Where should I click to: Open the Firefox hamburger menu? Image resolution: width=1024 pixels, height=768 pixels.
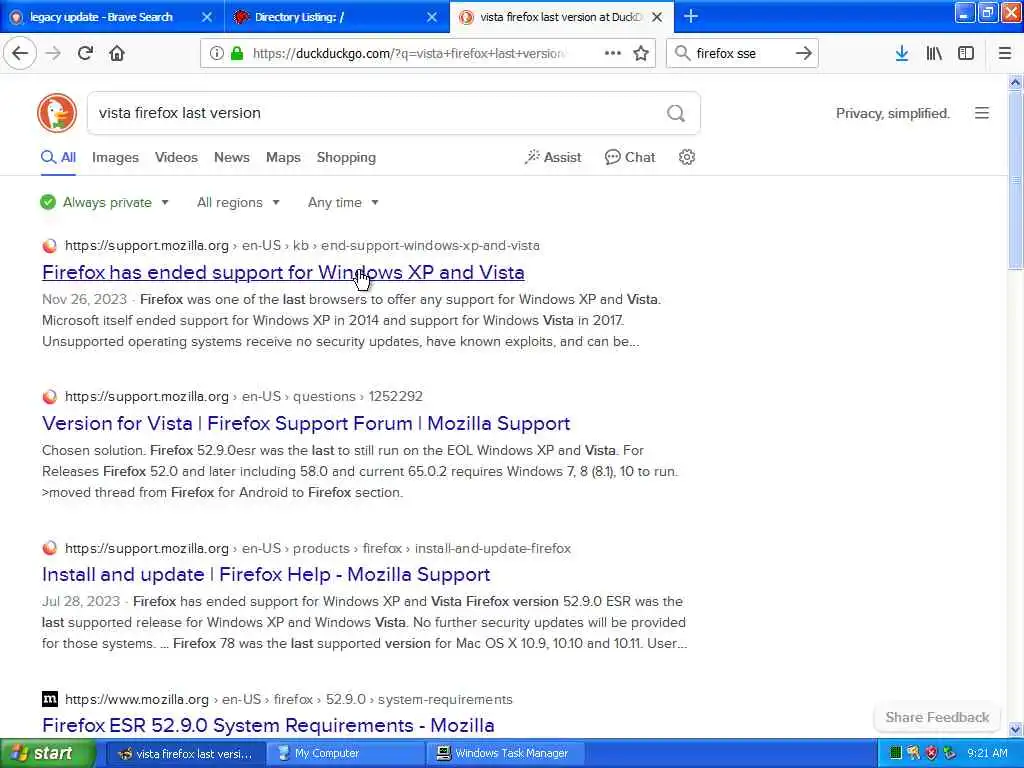[1004, 53]
